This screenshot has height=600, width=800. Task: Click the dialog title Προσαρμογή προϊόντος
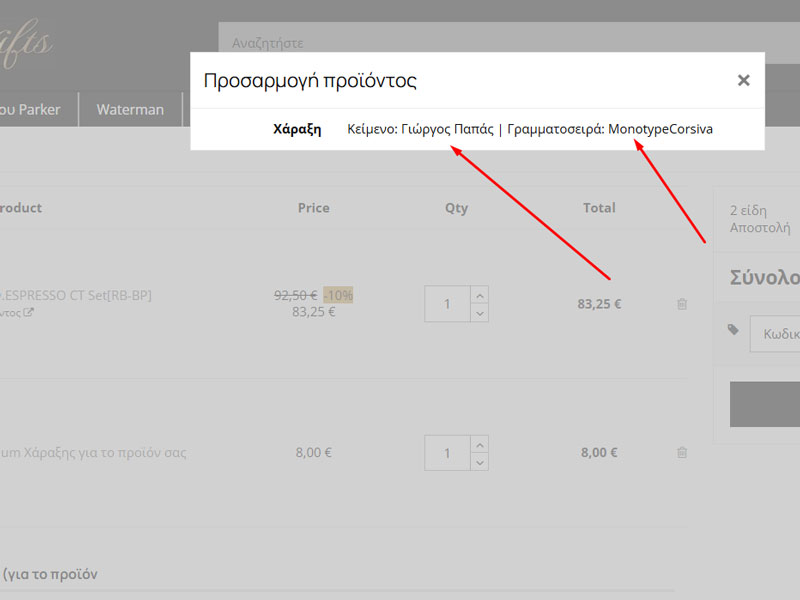pyautogui.click(x=310, y=81)
